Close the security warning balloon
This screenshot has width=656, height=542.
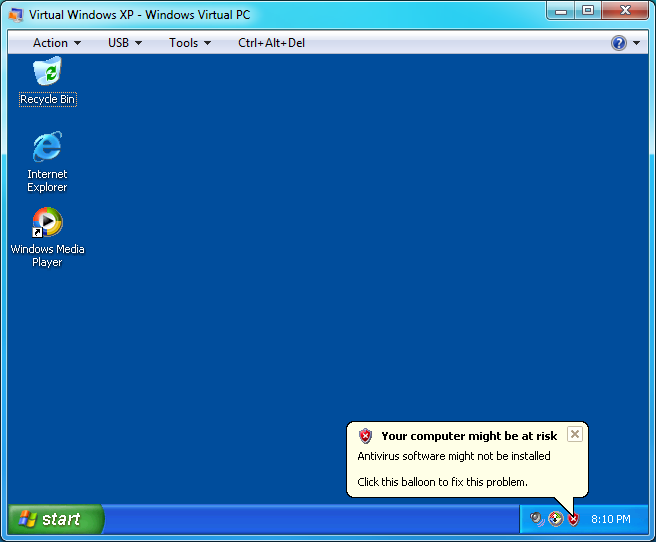click(x=575, y=435)
